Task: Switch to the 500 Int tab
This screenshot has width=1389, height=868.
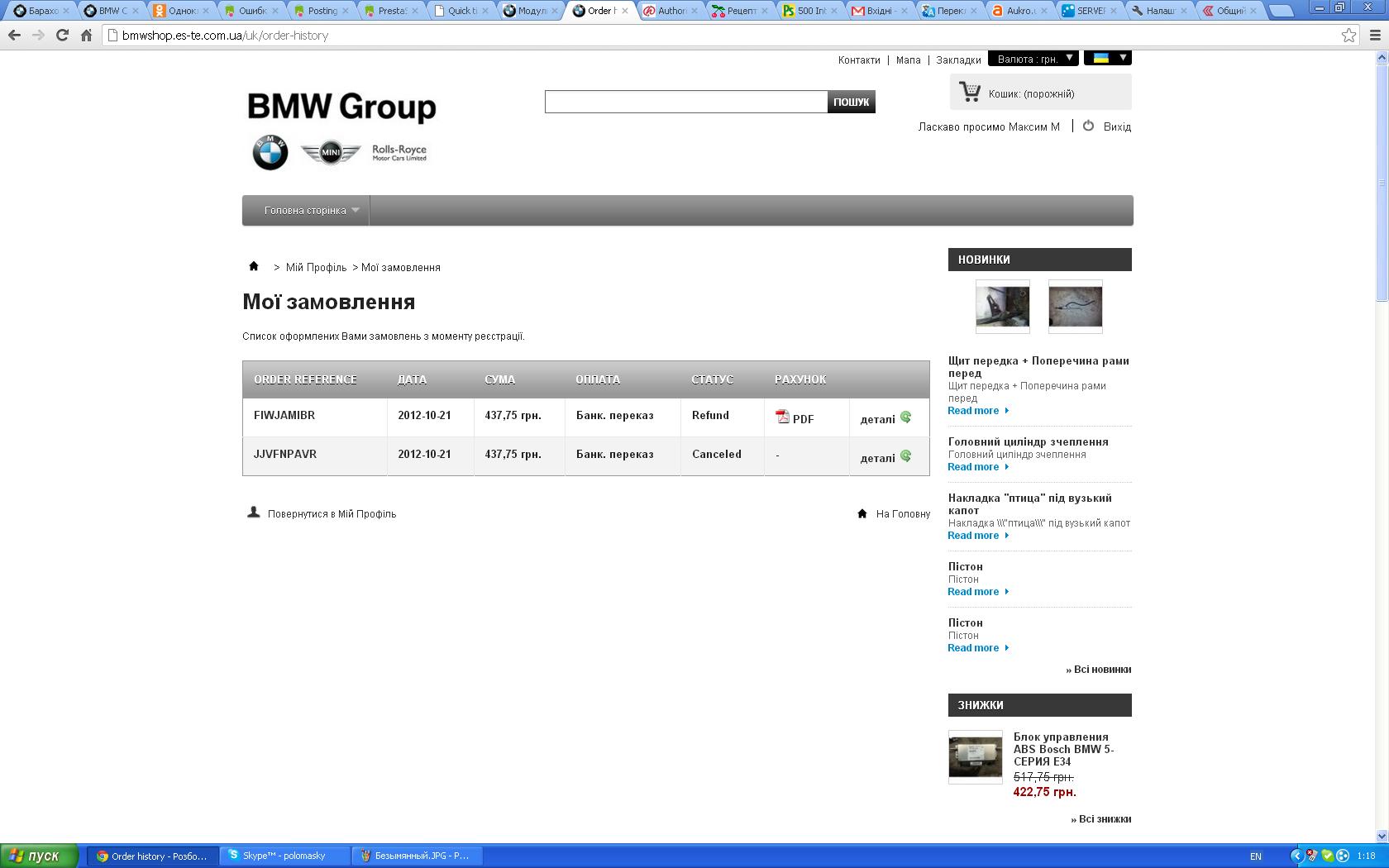Action: pyautogui.click(x=810, y=11)
